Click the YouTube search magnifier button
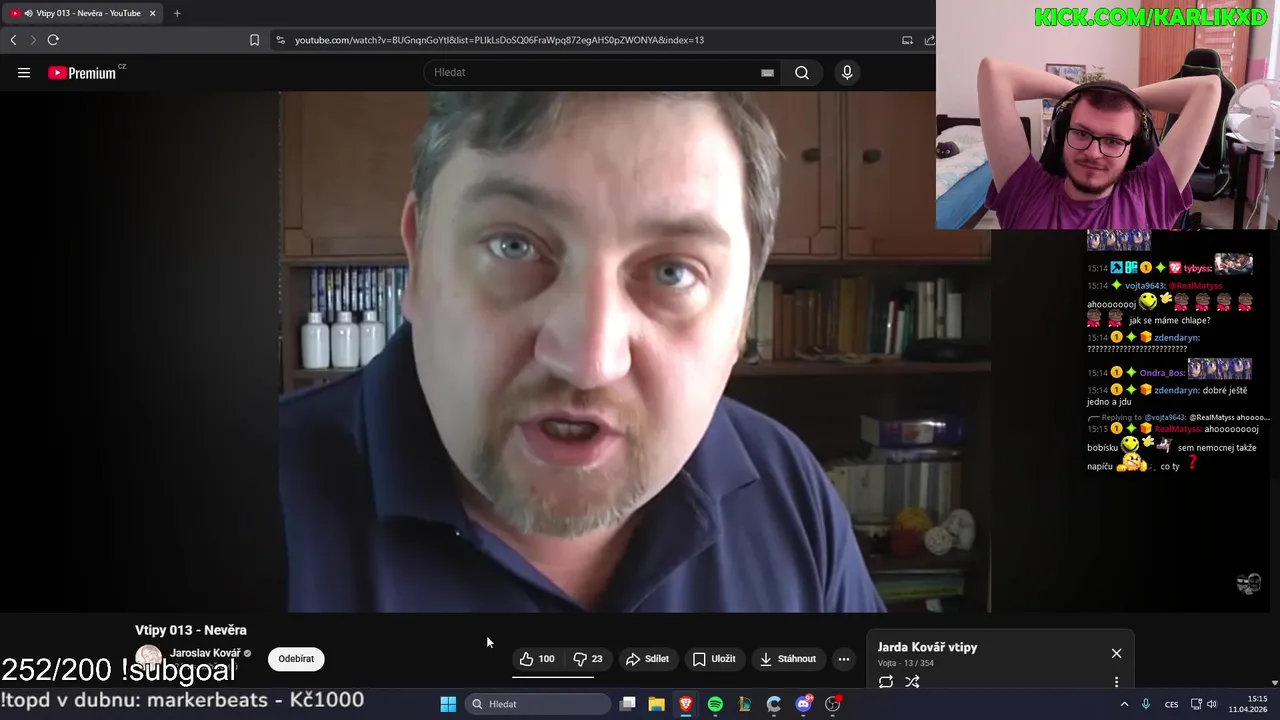This screenshot has width=1280, height=720. (x=802, y=73)
